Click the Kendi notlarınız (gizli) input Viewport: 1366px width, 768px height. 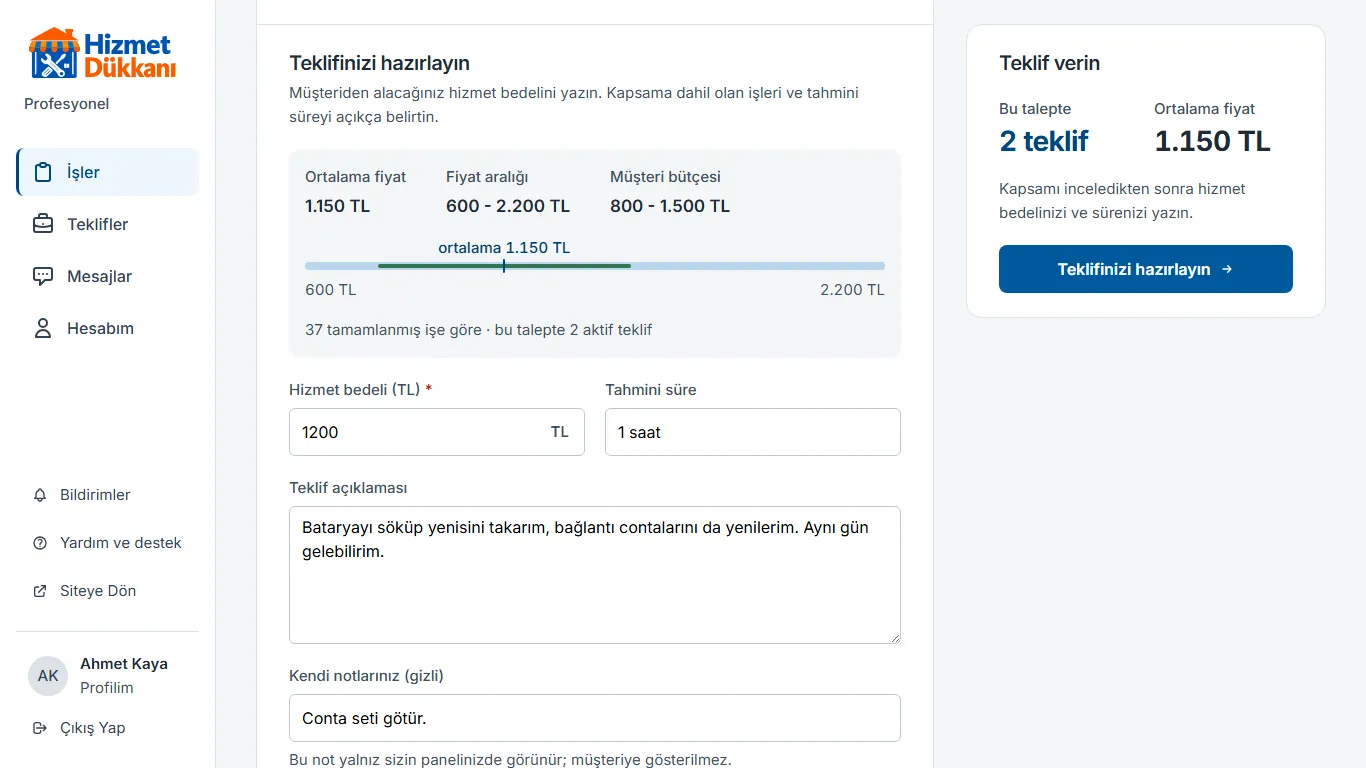[595, 718]
